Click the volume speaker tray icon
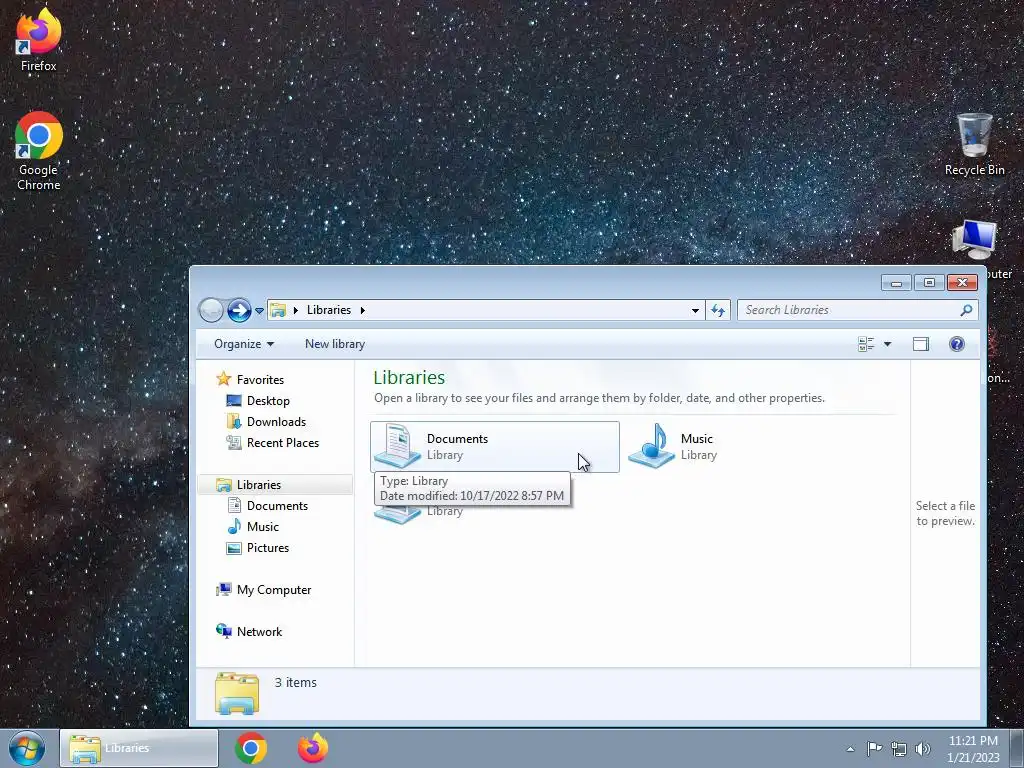 [x=922, y=749]
